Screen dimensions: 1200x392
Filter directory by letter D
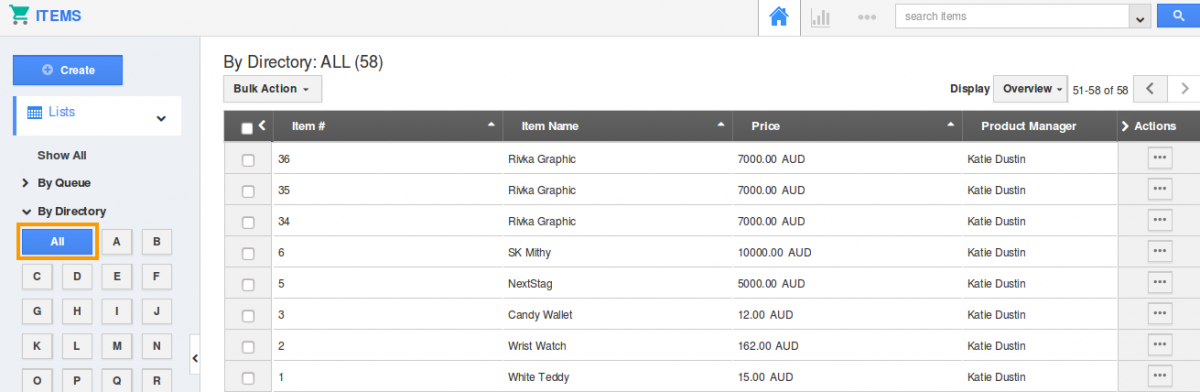coord(77,276)
